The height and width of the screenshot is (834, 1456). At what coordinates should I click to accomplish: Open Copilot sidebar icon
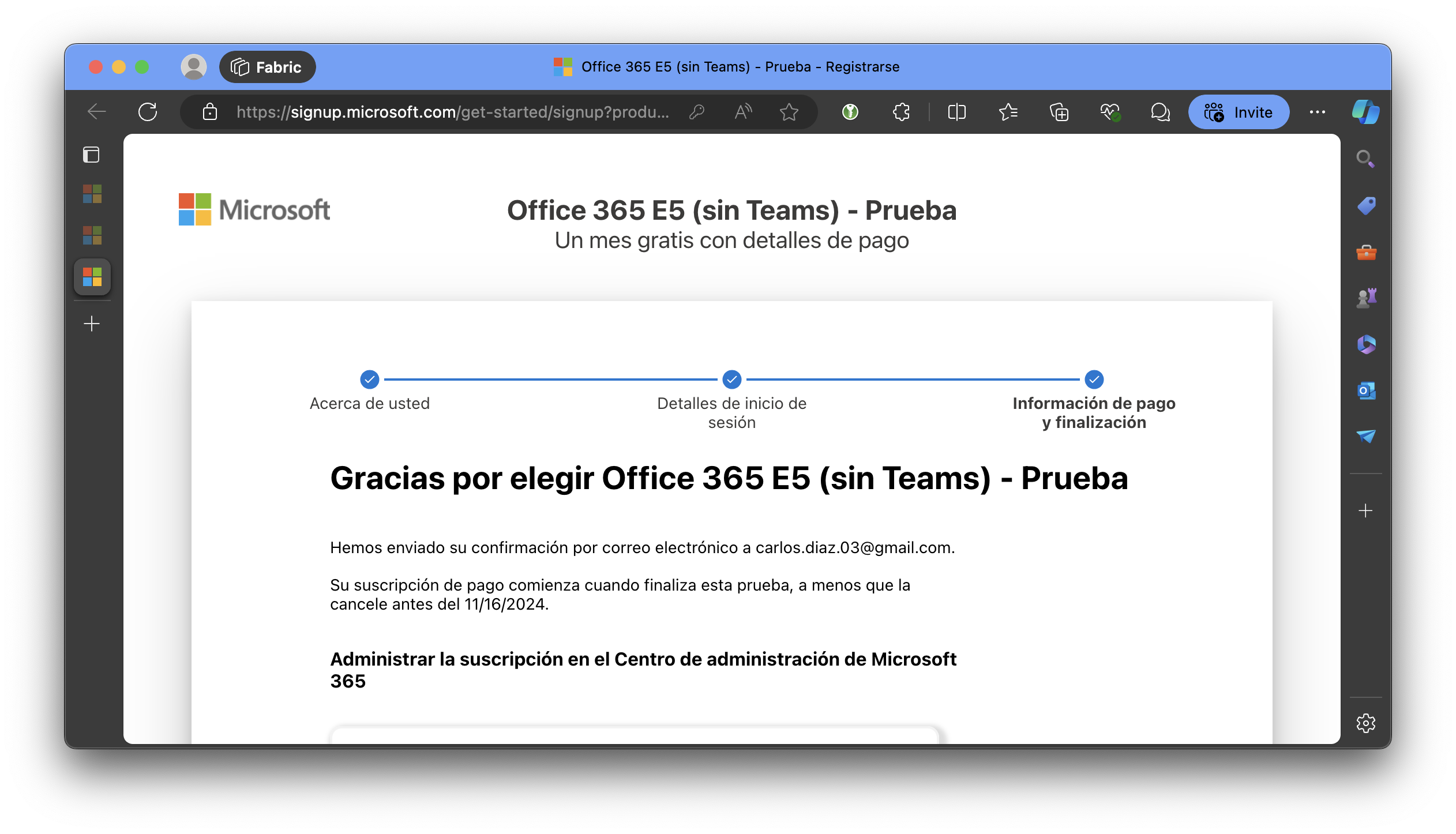(1365, 112)
